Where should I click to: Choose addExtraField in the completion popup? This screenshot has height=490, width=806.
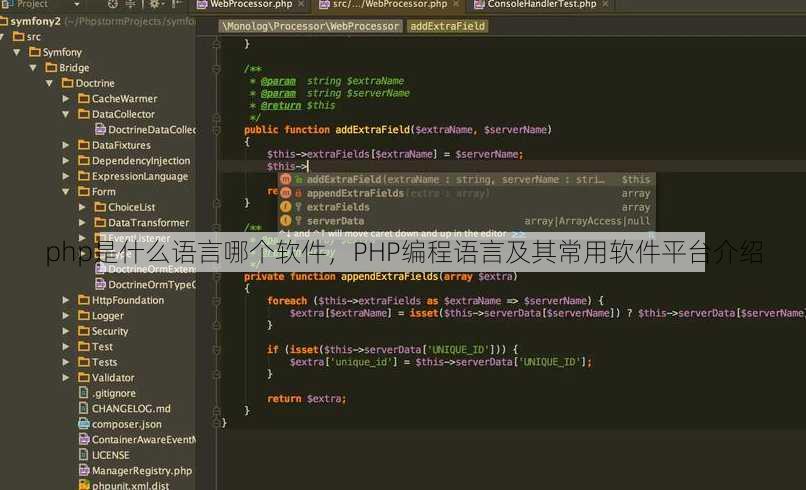pos(466,179)
